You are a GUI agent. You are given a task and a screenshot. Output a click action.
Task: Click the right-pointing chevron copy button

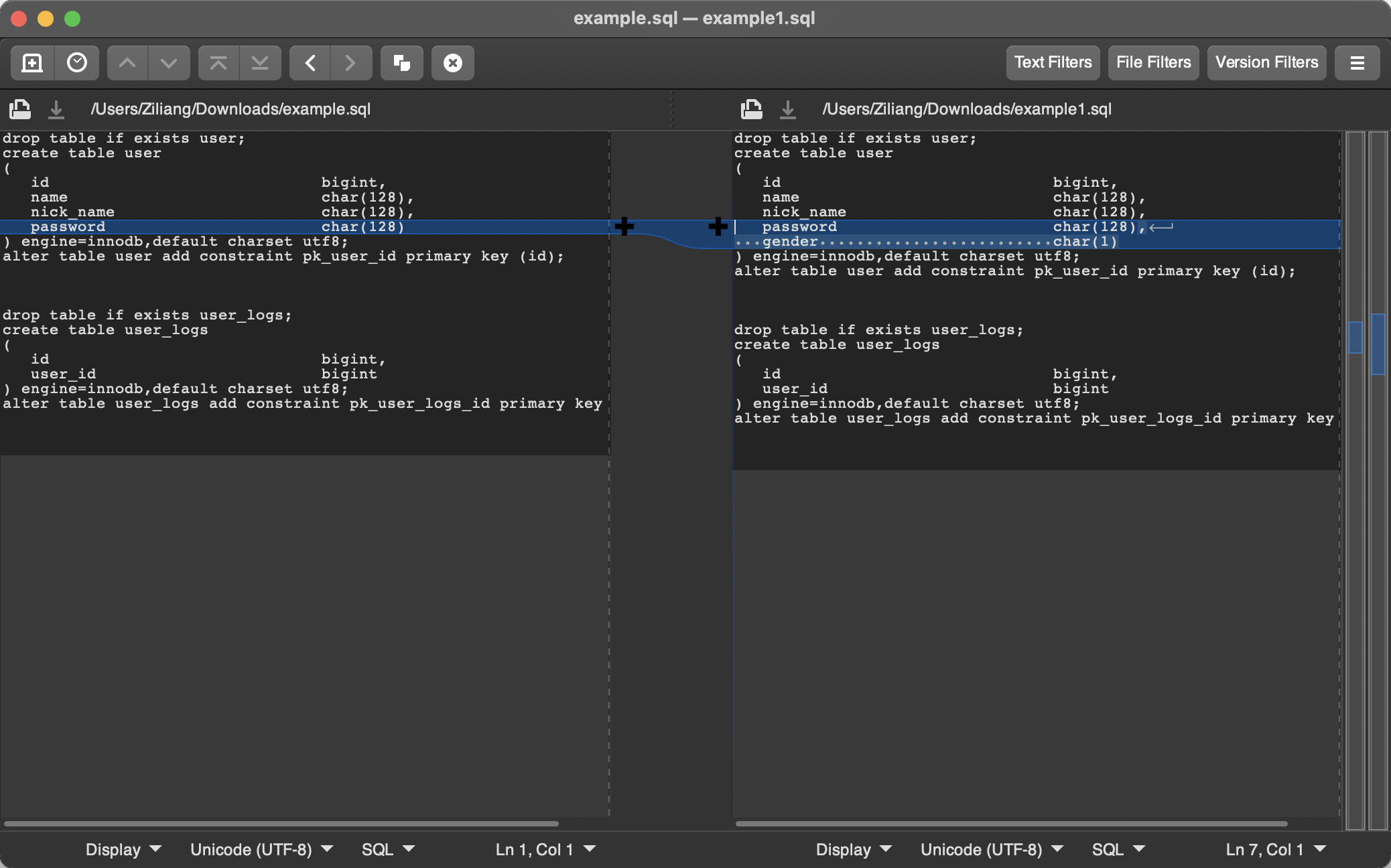click(x=350, y=63)
